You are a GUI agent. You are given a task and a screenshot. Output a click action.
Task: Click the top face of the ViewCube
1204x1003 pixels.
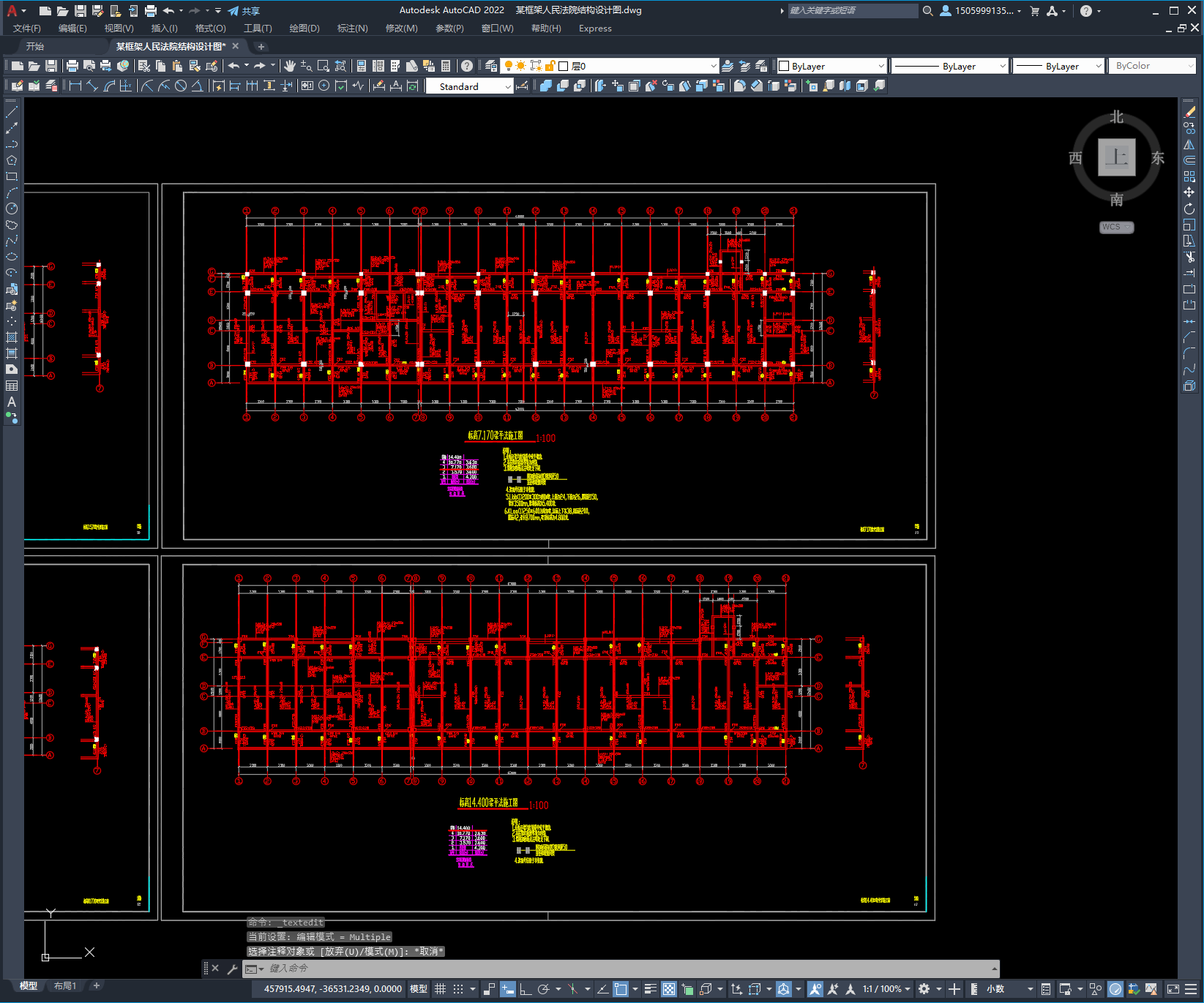click(1117, 157)
